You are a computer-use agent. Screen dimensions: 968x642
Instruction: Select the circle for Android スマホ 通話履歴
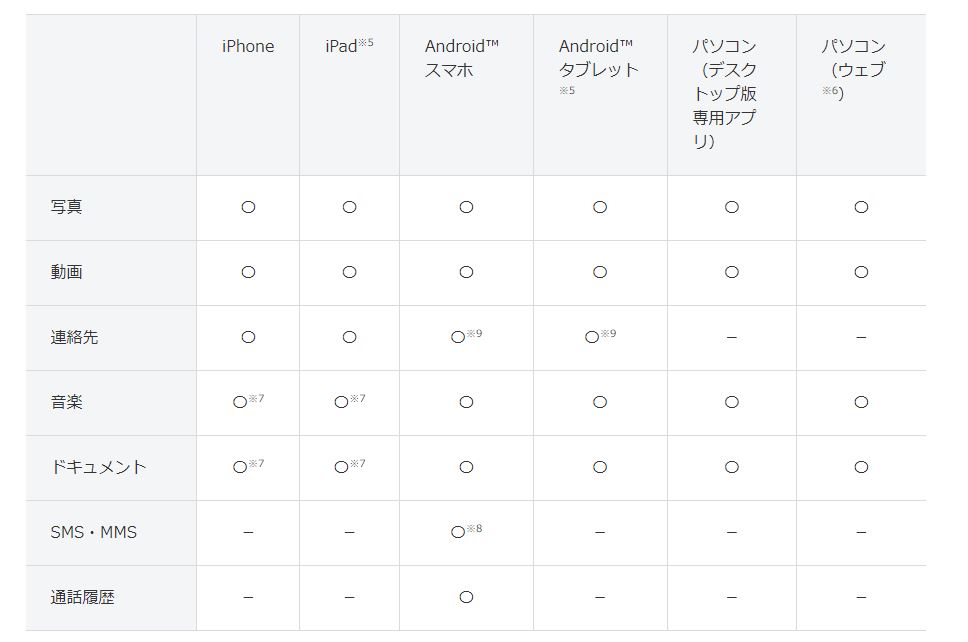(466, 597)
